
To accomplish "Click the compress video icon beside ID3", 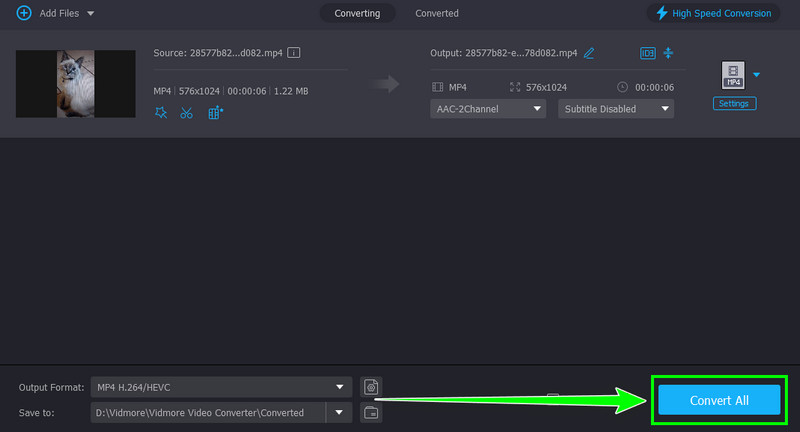I will (x=669, y=52).
